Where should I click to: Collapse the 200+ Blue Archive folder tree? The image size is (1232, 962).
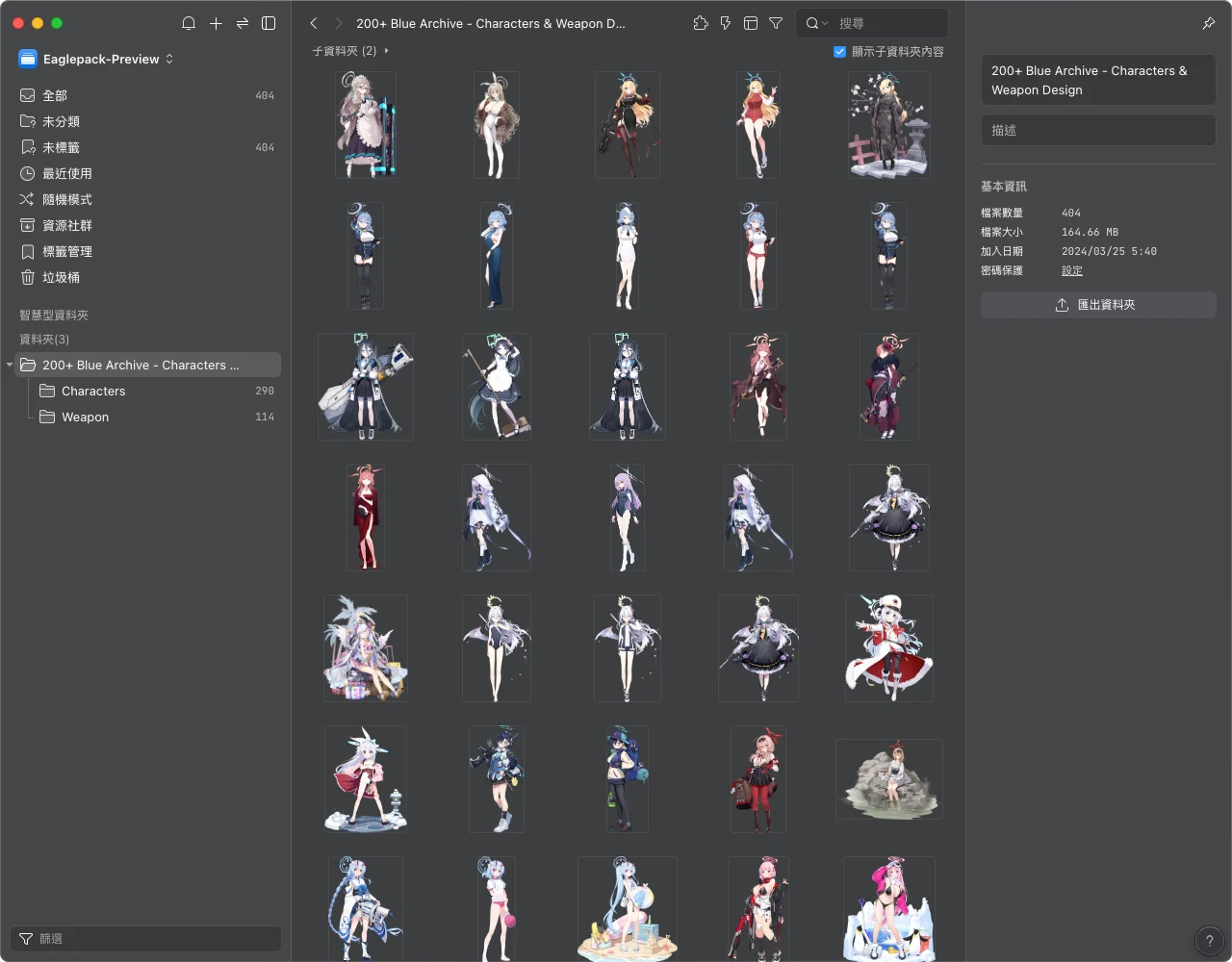(x=10, y=365)
